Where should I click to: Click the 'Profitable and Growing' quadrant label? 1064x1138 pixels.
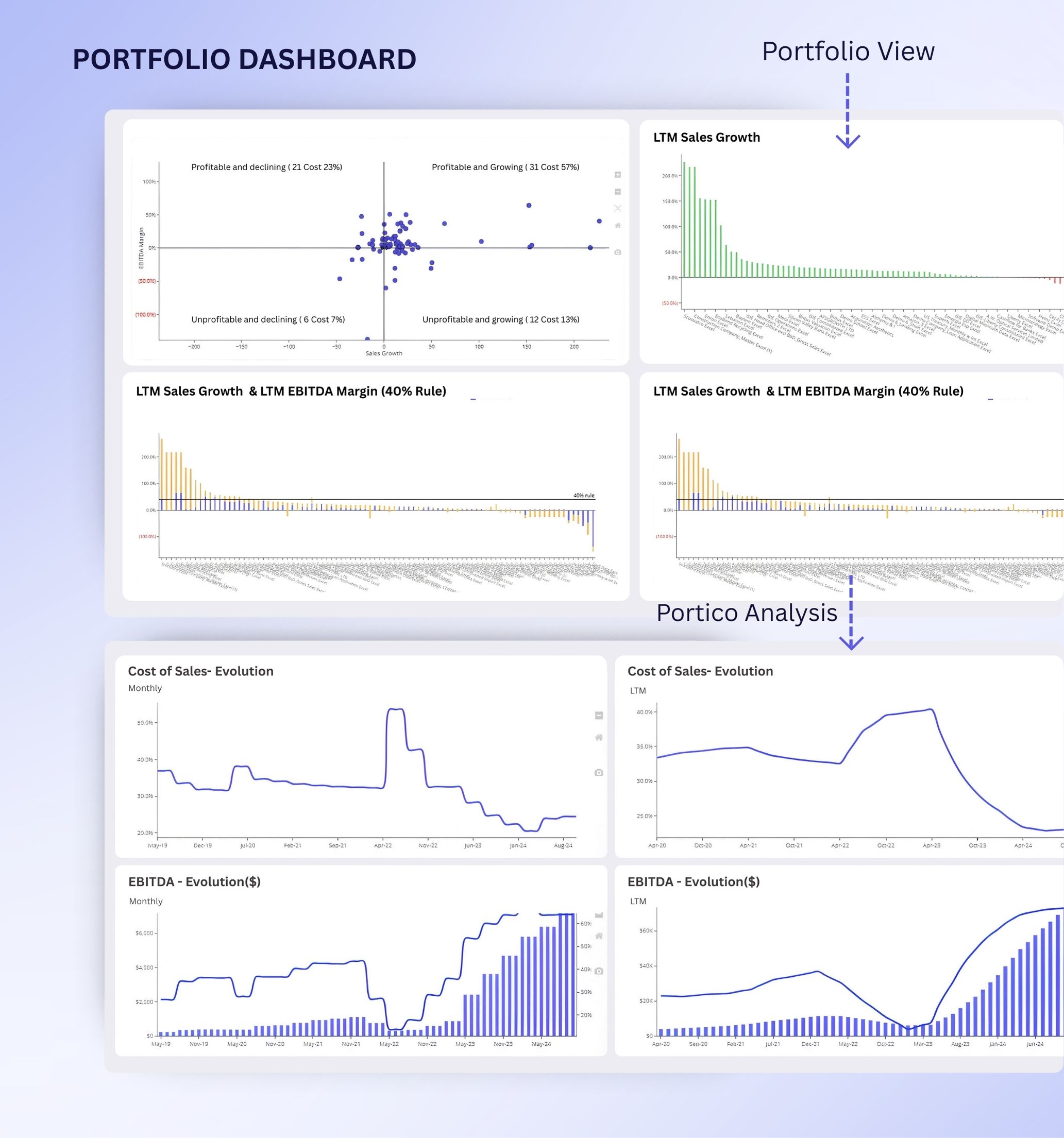505,167
